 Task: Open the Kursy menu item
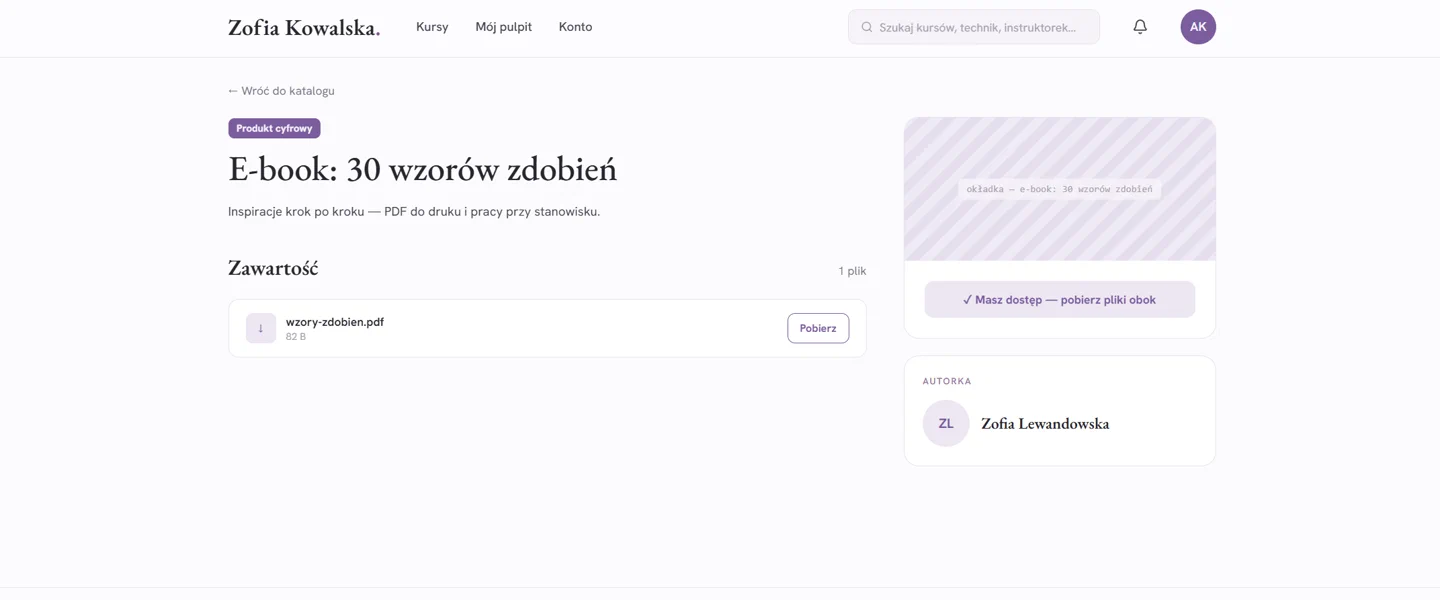tap(432, 27)
